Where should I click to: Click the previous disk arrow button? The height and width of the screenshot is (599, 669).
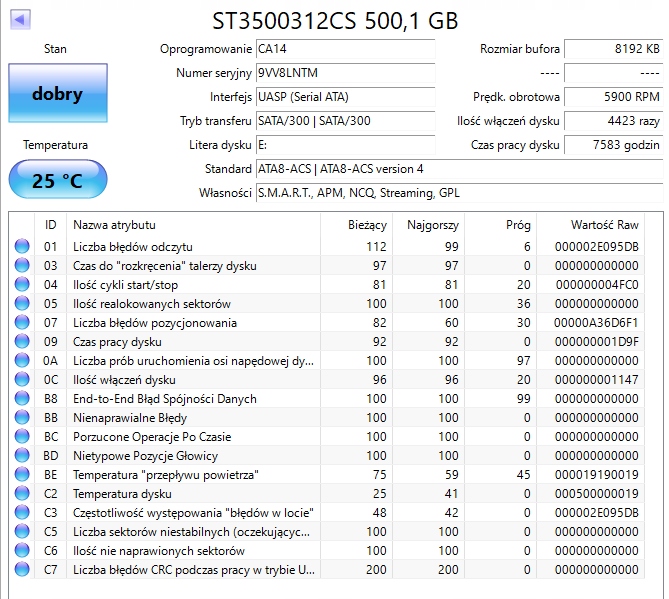point(19,19)
